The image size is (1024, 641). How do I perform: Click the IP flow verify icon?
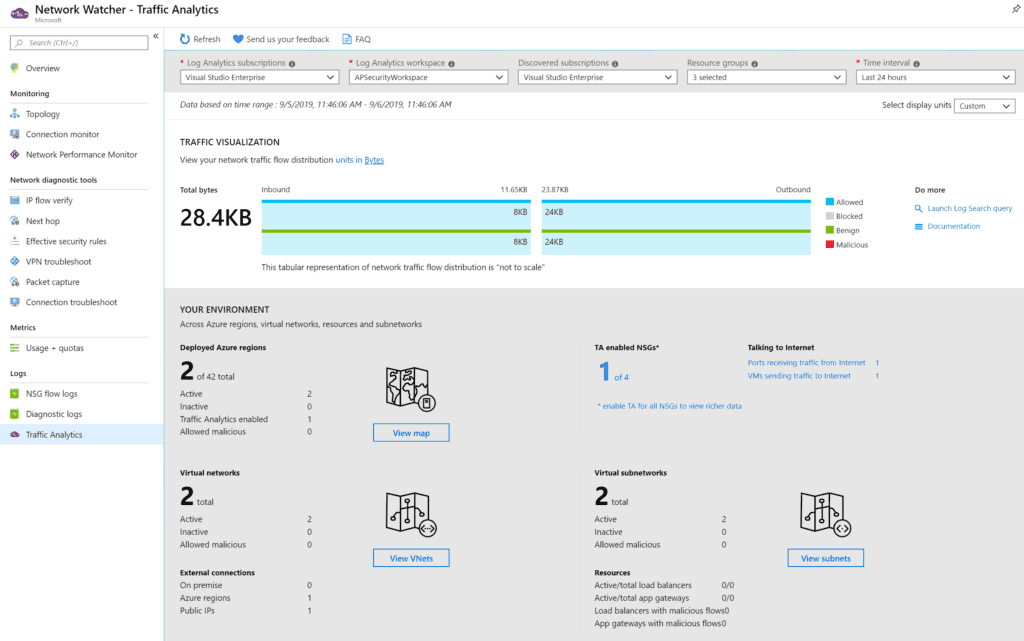tap(15, 200)
